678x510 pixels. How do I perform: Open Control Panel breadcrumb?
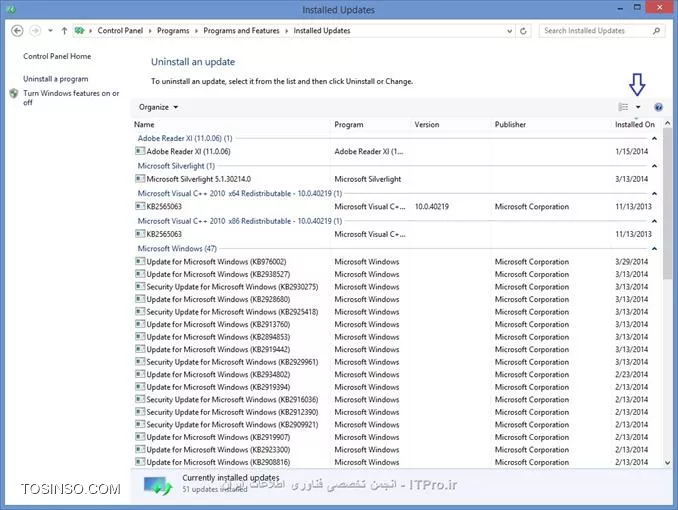120,31
